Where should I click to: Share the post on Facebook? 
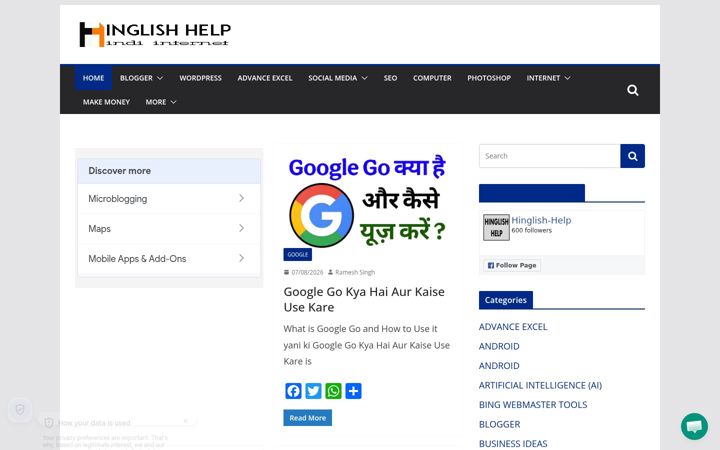(293, 391)
